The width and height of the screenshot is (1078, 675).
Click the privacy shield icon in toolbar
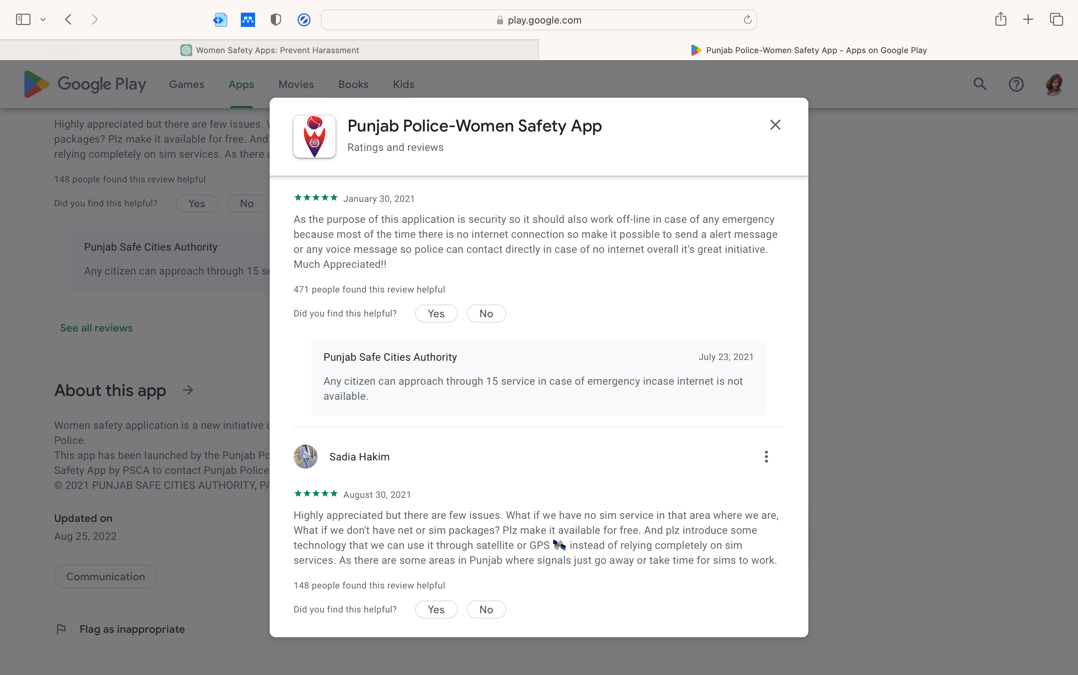point(276,20)
